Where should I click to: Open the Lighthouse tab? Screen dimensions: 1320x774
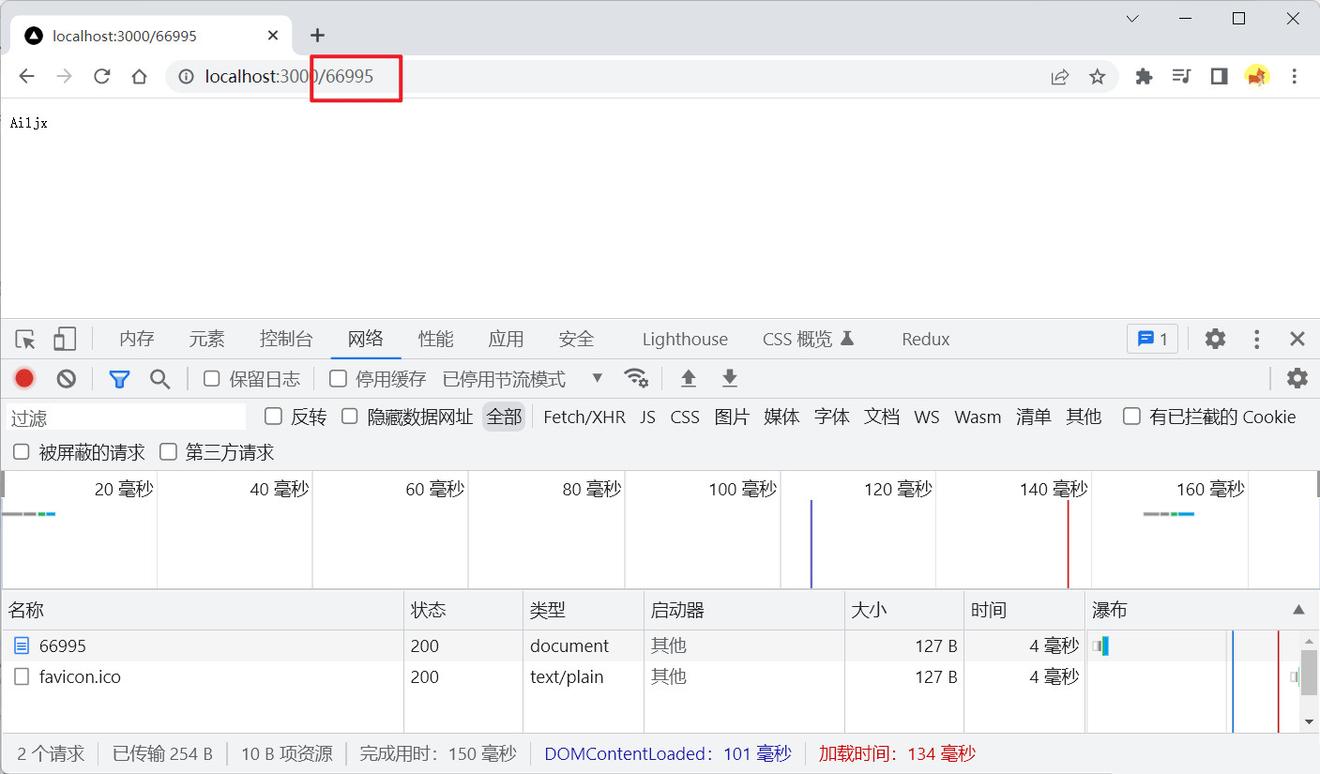685,339
